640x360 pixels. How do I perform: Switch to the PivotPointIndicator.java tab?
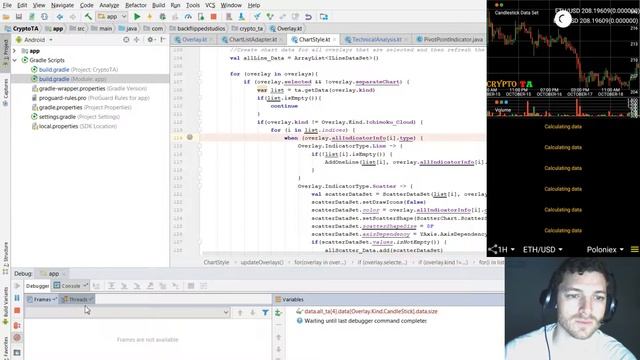449,40
